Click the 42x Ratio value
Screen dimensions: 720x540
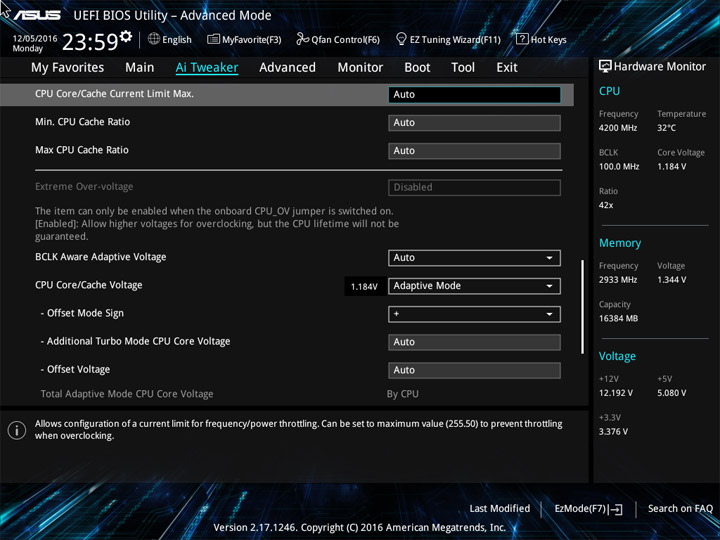606,205
